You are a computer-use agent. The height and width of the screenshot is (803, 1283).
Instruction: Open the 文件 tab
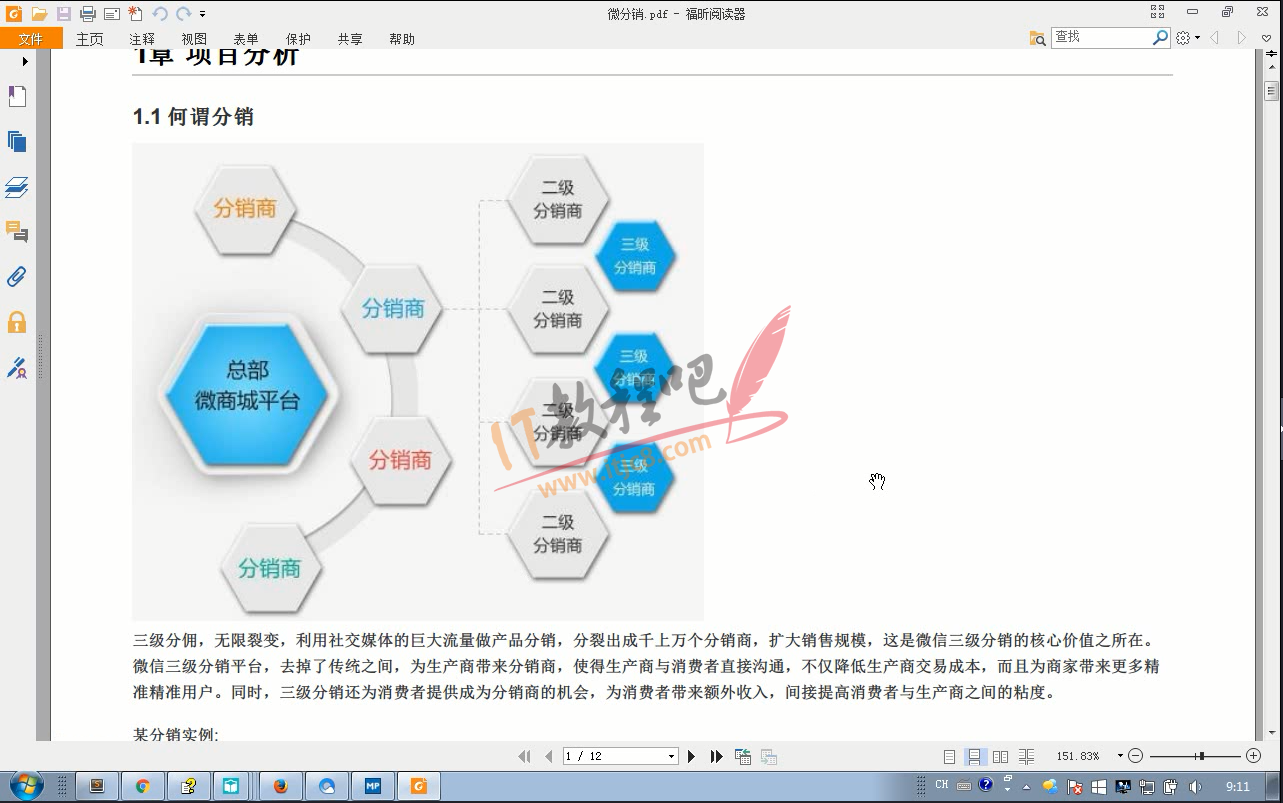pos(31,39)
